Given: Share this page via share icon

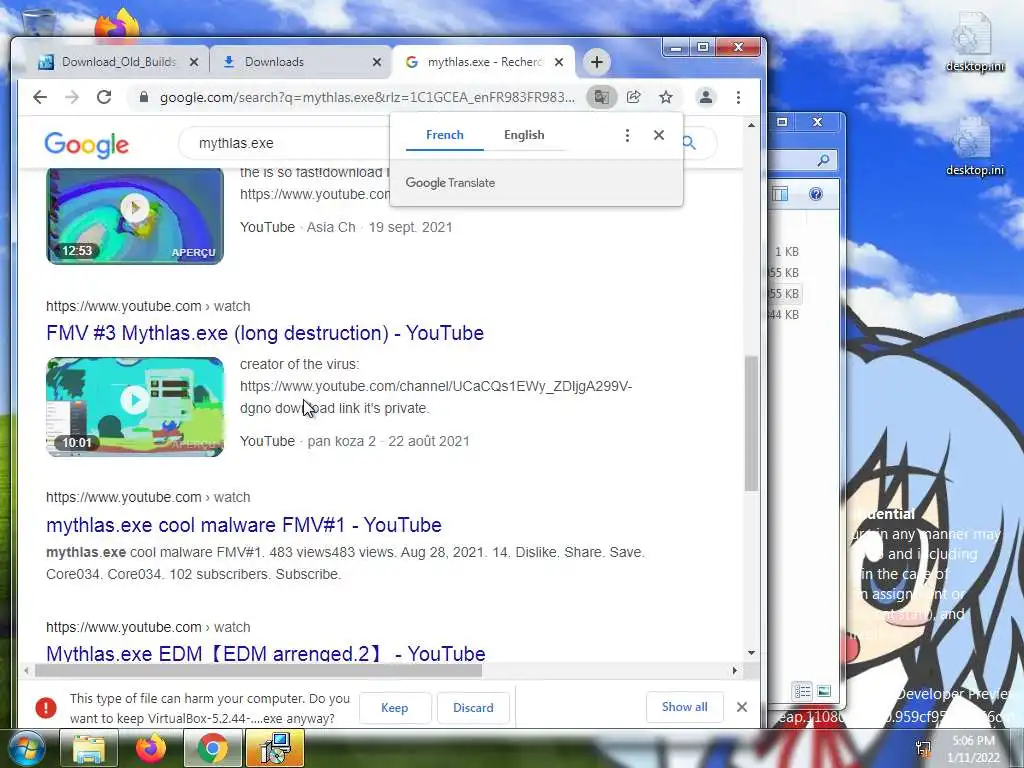Looking at the screenshot, I should pyautogui.click(x=633, y=97).
